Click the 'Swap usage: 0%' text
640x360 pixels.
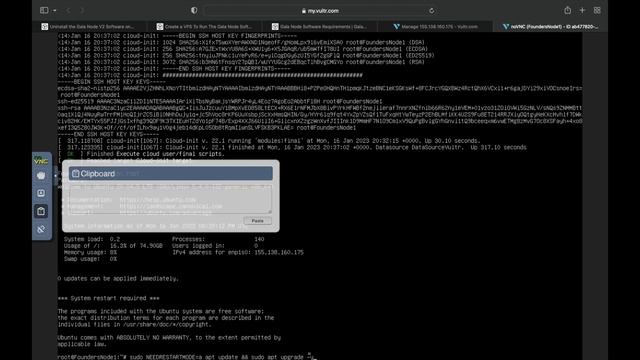[90, 259]
